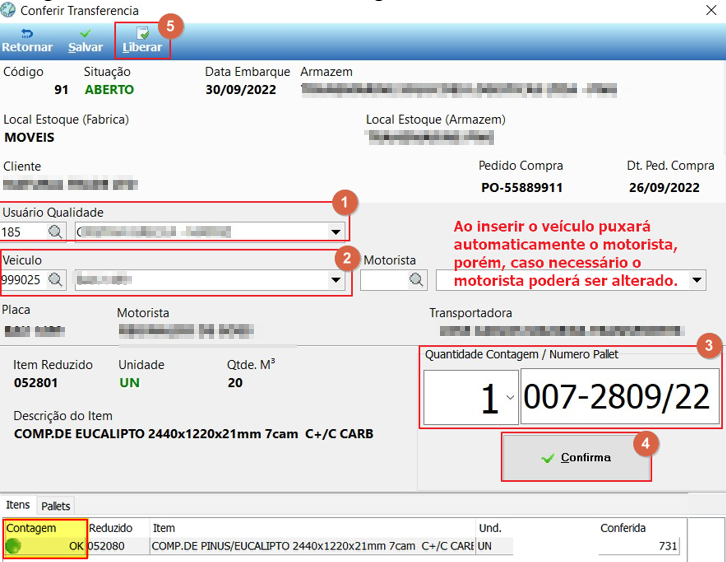Click the Liberar toolbar button
This screenshot has width=726, height=562.
(x=142, y=41)
